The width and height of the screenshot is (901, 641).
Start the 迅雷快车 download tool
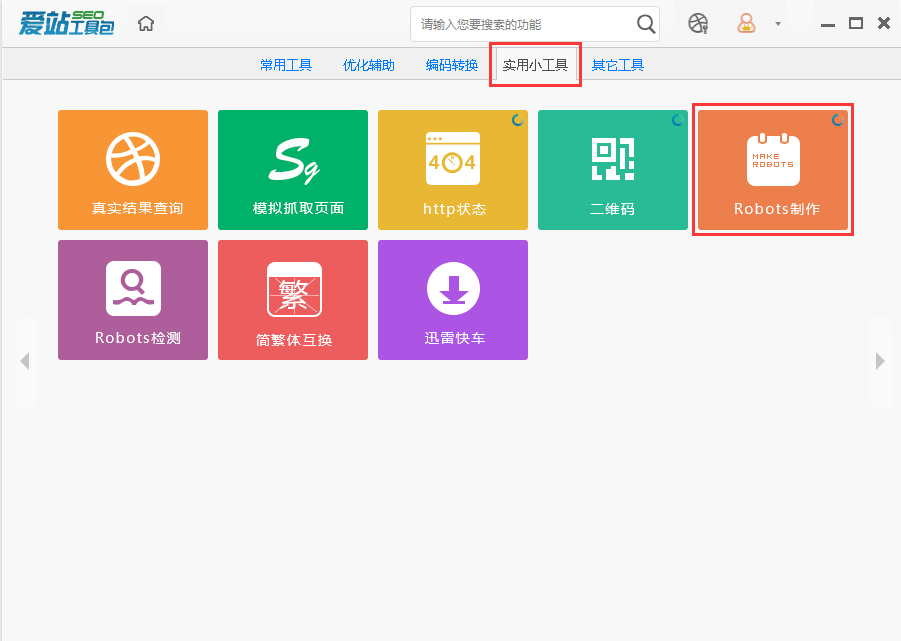point(452,300)
